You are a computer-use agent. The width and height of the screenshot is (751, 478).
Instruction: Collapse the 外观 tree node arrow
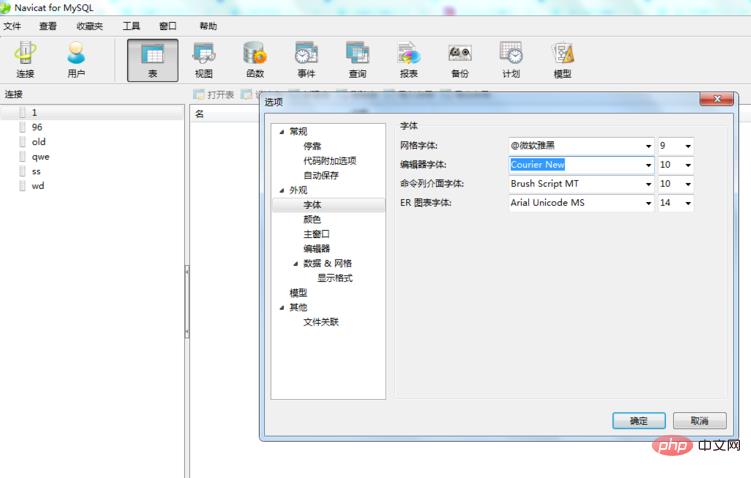tap(282, 191)
